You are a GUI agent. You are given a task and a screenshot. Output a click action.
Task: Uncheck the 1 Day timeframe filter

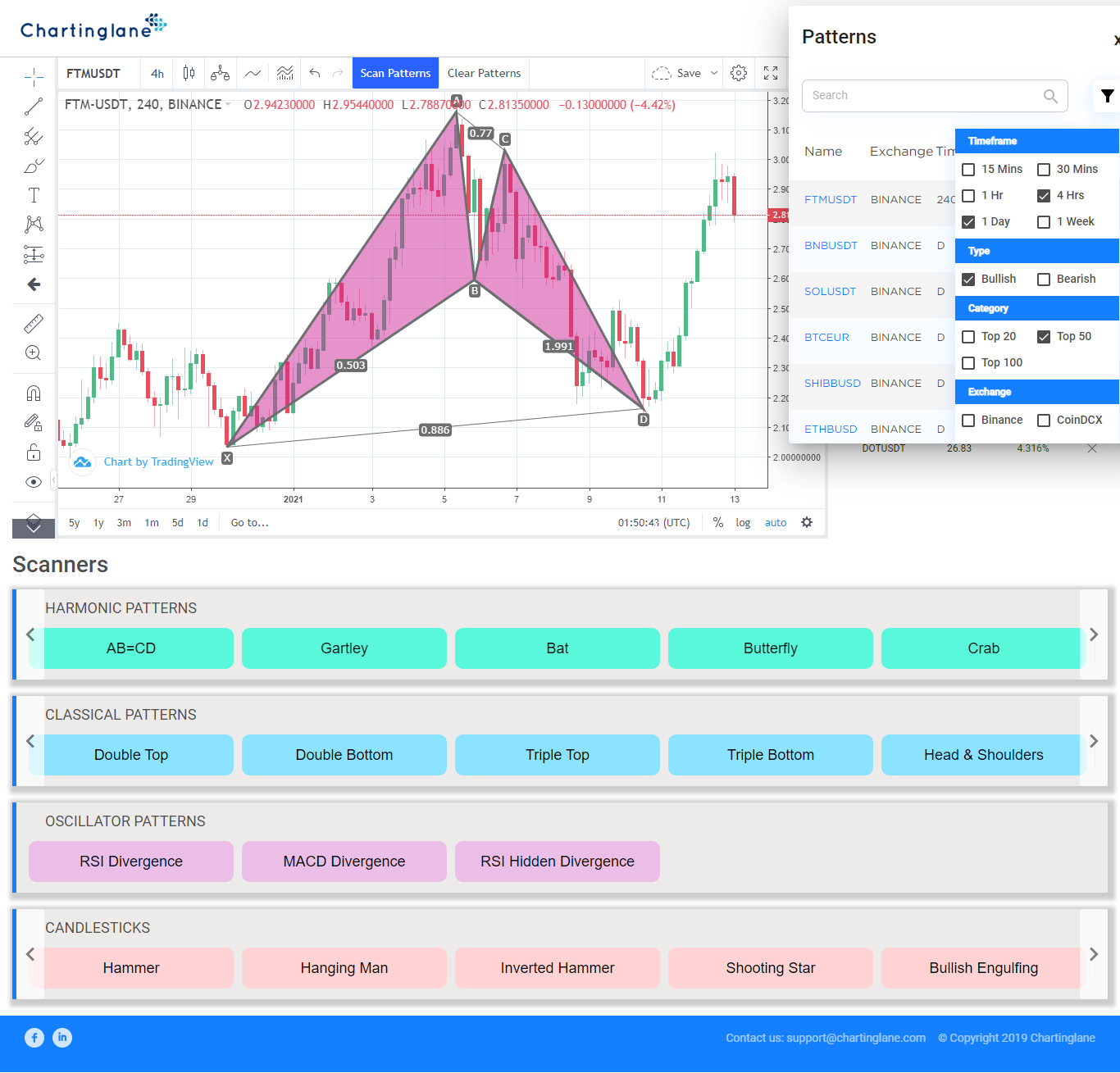click(968, 222)
